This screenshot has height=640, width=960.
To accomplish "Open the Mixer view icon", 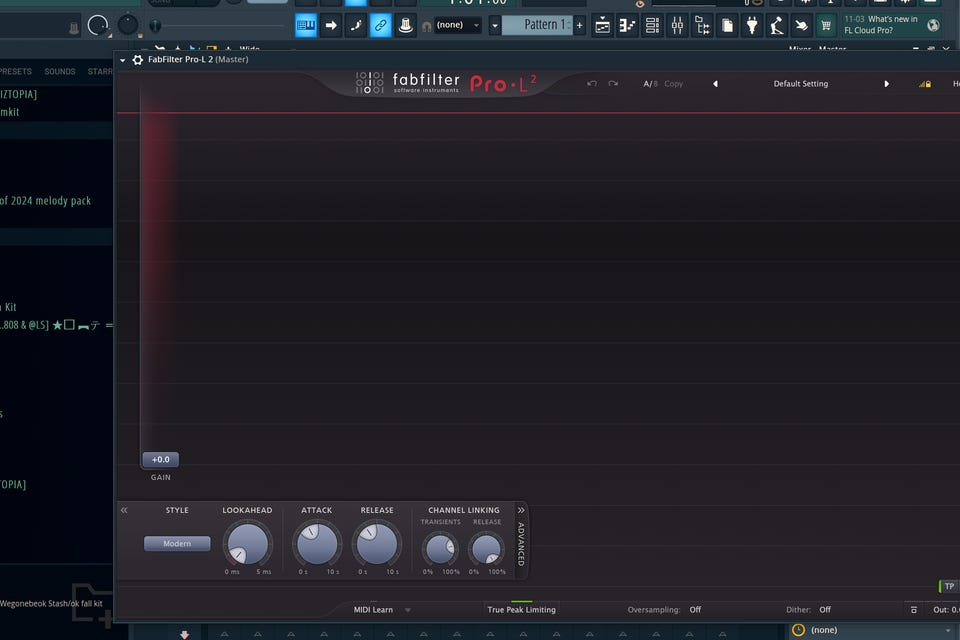I will [x=677, y=26].
